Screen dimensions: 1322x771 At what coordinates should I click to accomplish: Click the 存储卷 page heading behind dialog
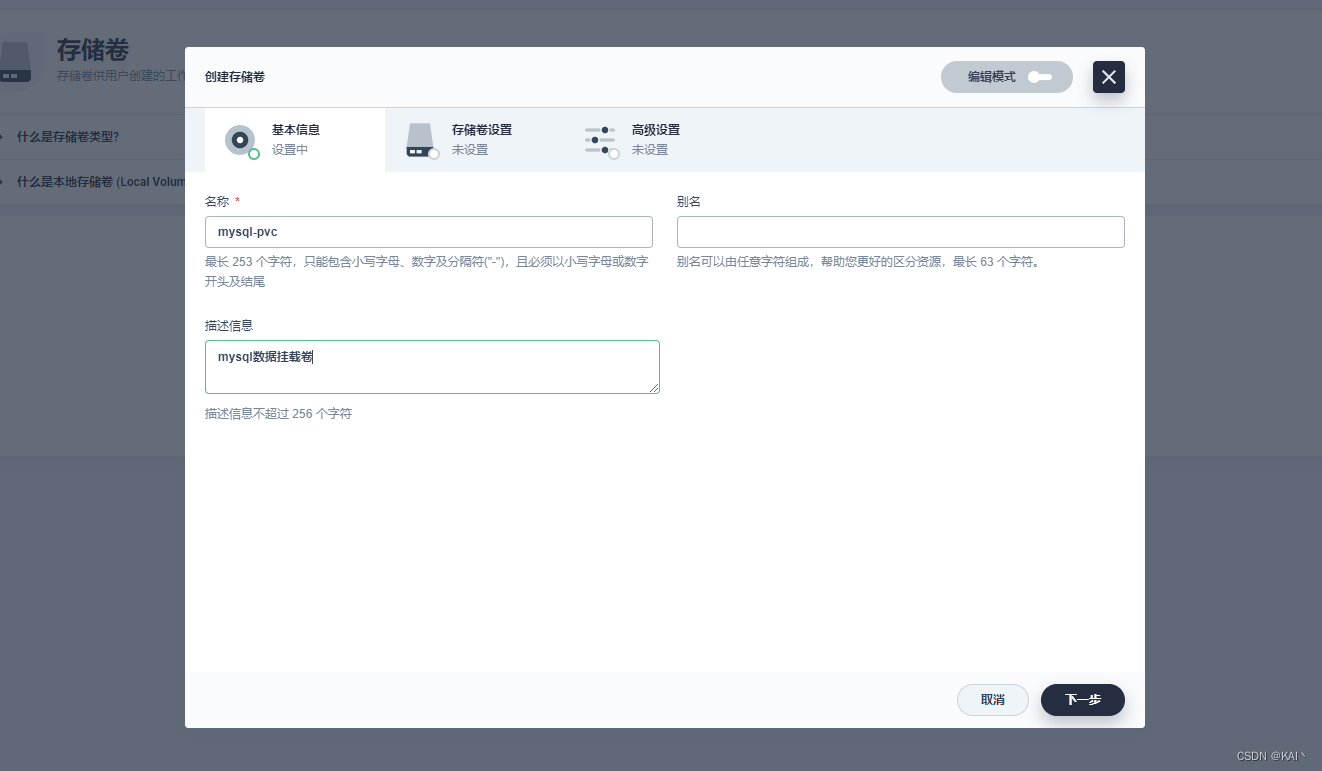93,50
